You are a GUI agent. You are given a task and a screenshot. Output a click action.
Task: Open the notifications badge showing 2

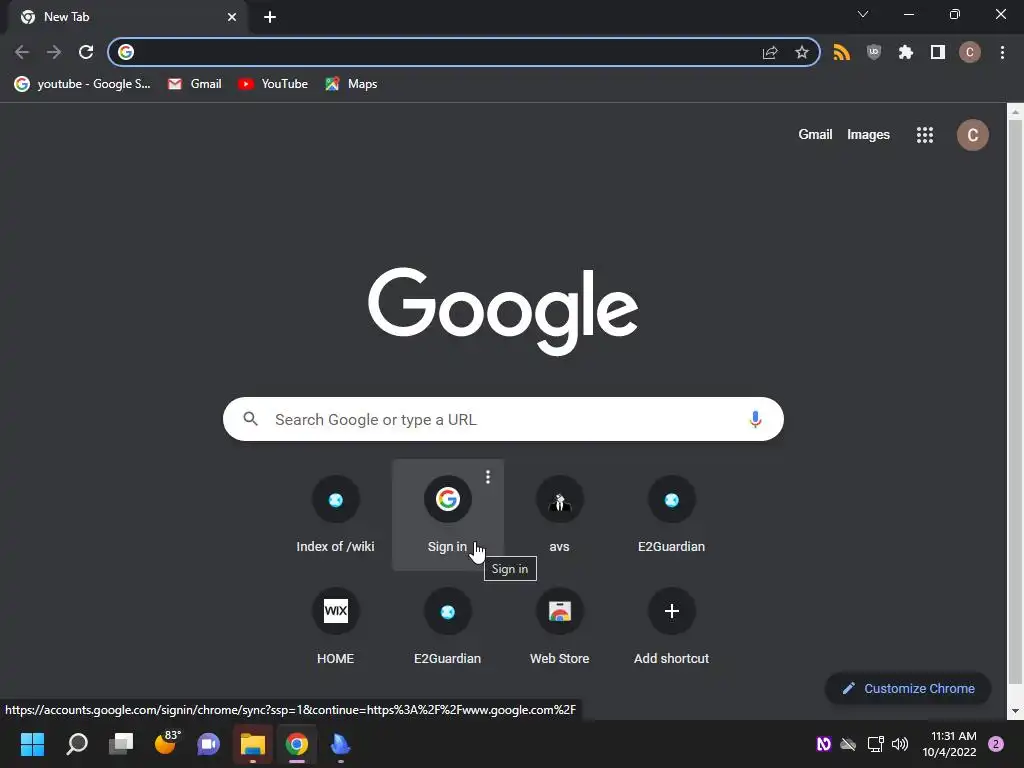pyautogui.click(x=996, y=744)
